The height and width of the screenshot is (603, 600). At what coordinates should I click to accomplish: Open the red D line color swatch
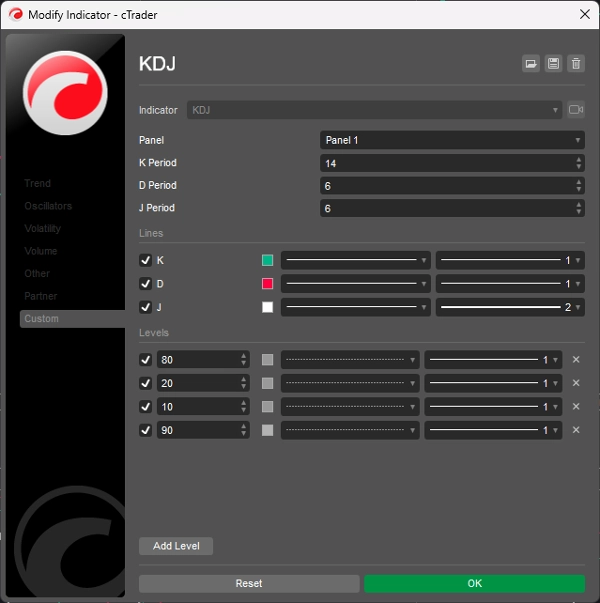pyautogui.click(x=267, y=284)
